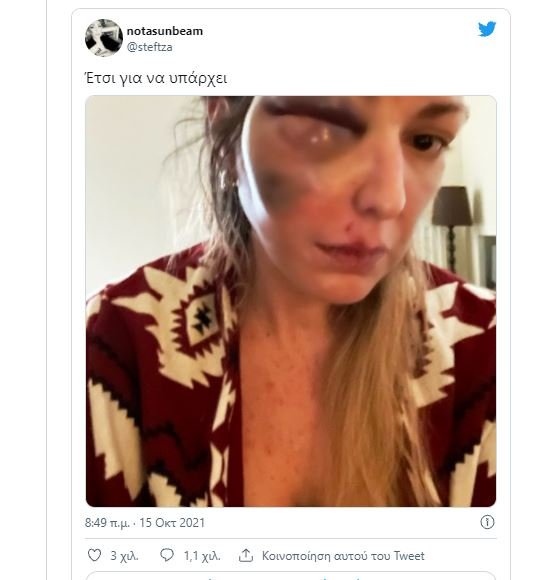Screen dimensions: 553x580
Task: Open the embedded tweet photo
Action: (291, 301)
